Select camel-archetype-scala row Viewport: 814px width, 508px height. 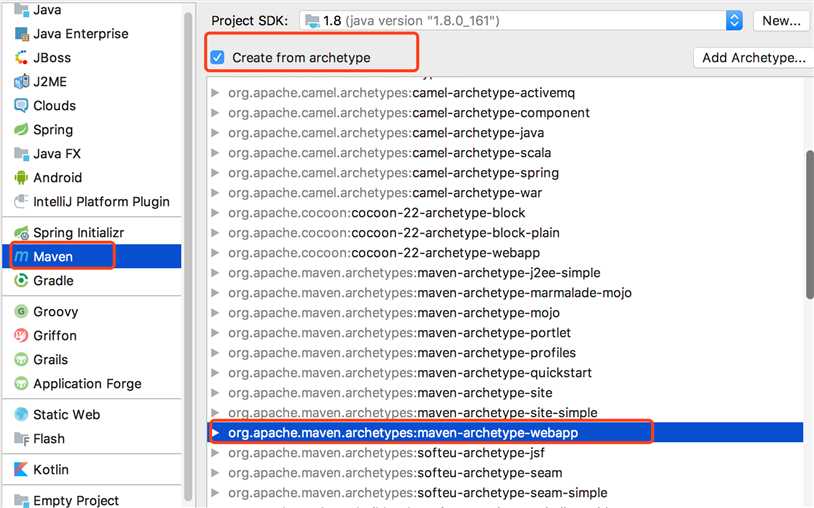coord(505,153)
